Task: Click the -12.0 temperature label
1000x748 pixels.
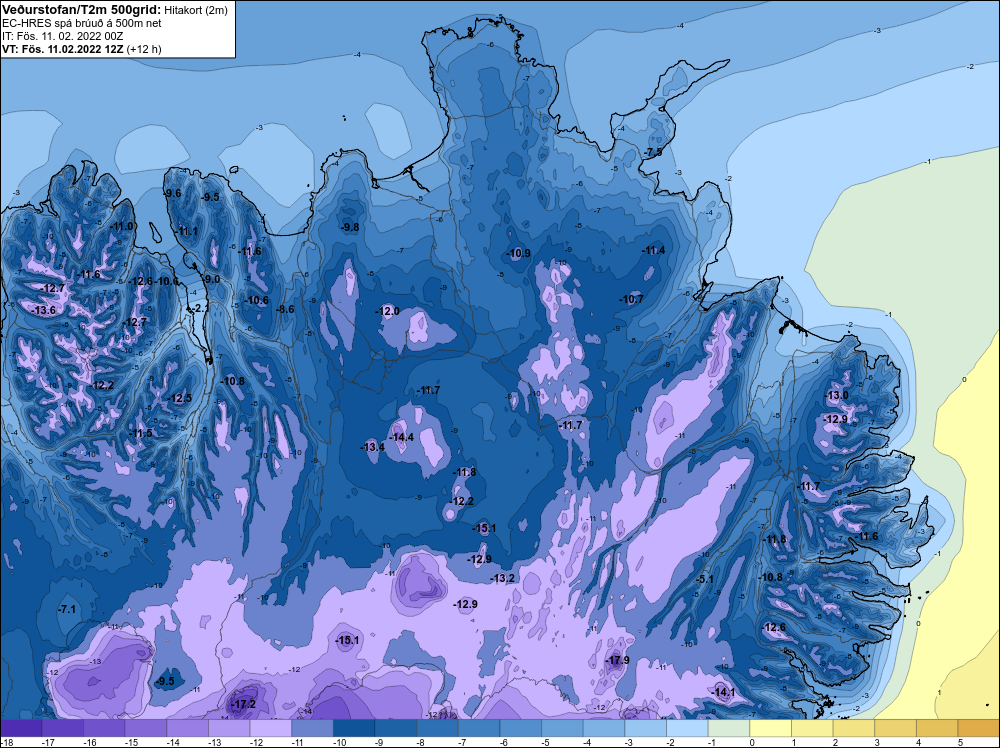Action: pos(388,311)
